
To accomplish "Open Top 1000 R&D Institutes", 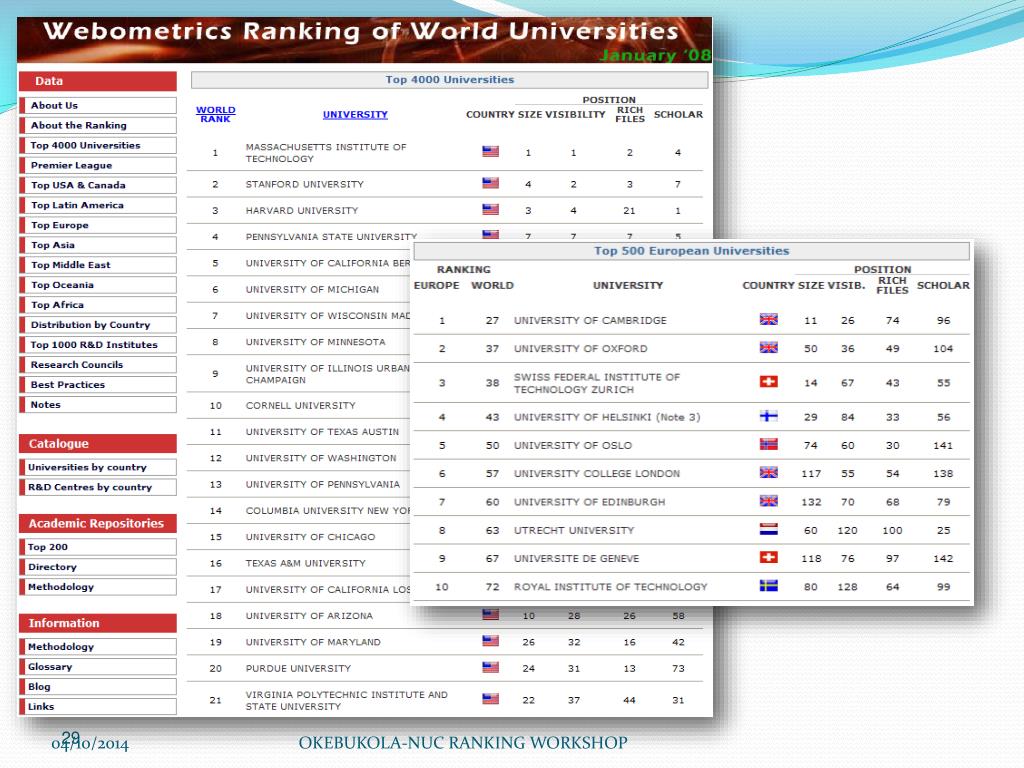I will (98, 344).
